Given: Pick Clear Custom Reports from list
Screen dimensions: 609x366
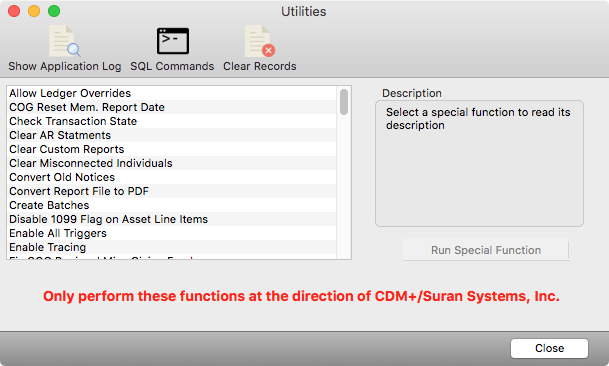Looking at the screenshot, I should pos(171,149).
